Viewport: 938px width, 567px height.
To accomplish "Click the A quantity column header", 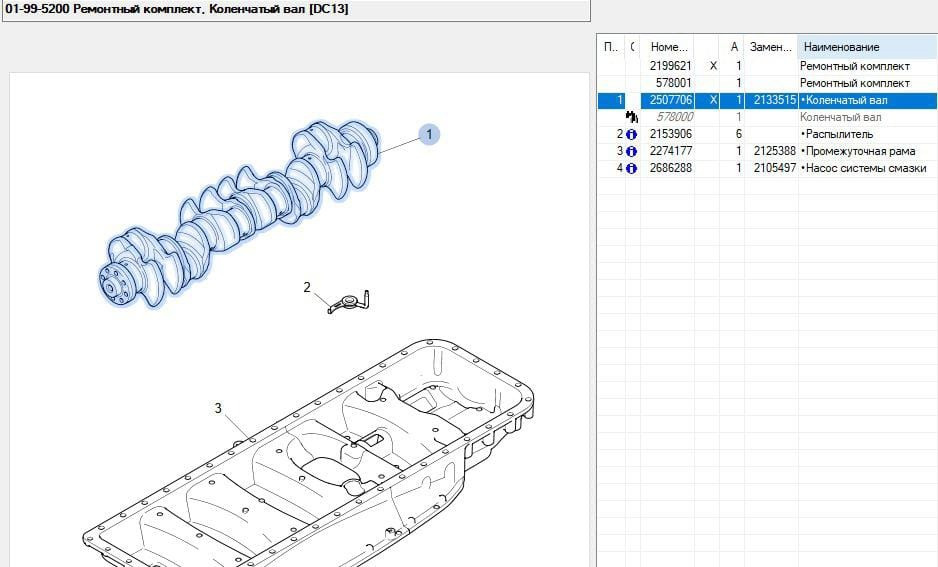I will tap(734, 47).
